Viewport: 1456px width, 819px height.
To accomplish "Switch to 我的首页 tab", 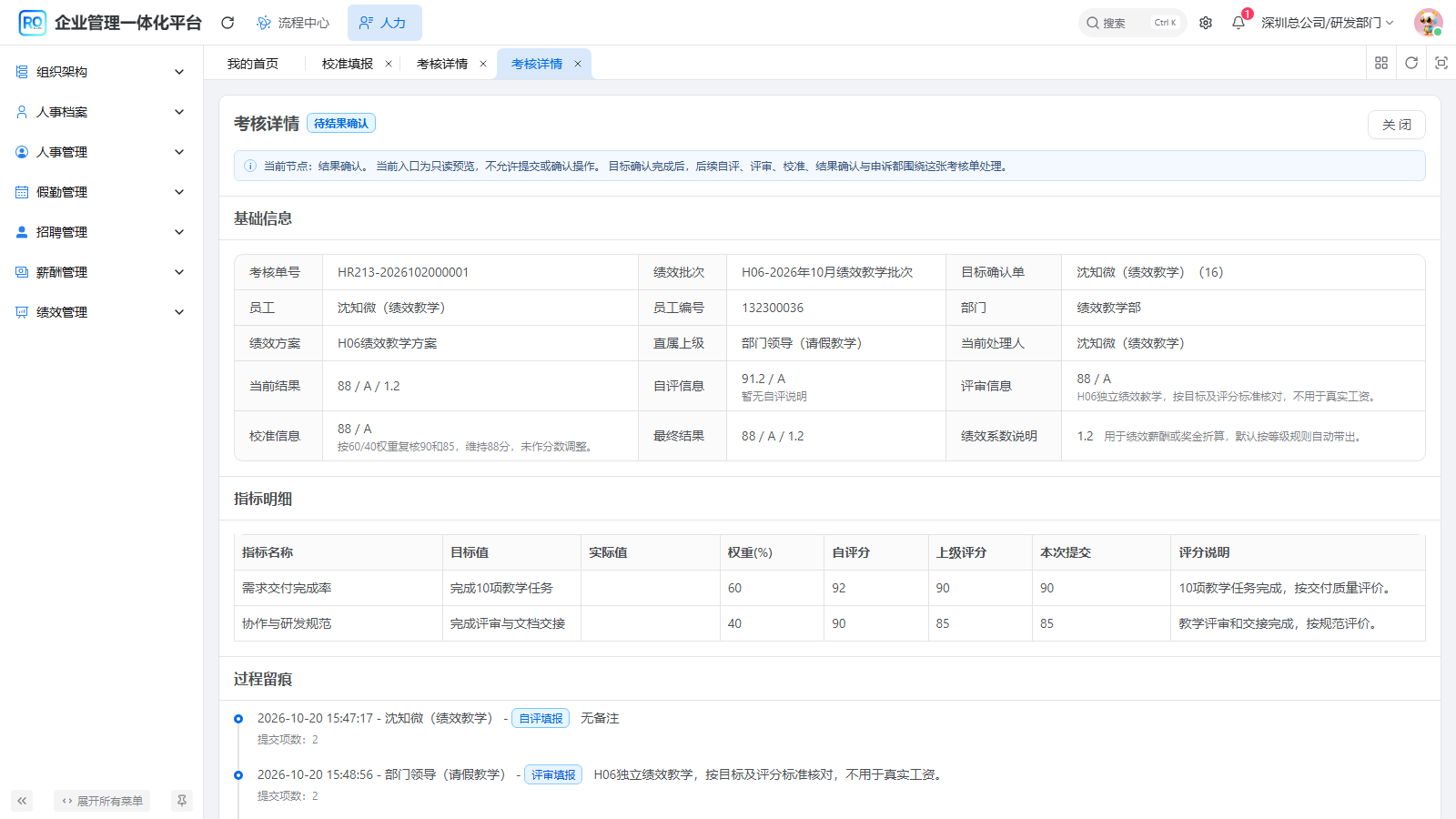I will tap(253, 64).
